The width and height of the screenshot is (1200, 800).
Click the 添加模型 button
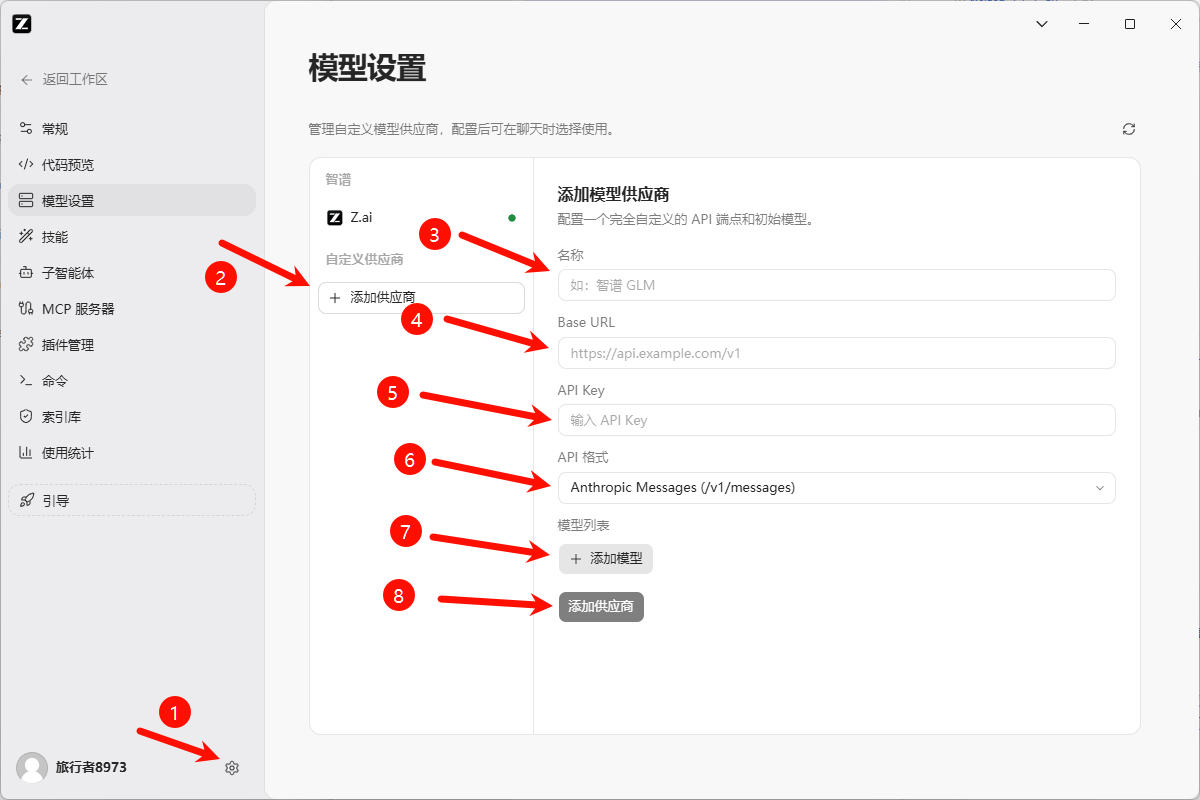click(606, 559)
